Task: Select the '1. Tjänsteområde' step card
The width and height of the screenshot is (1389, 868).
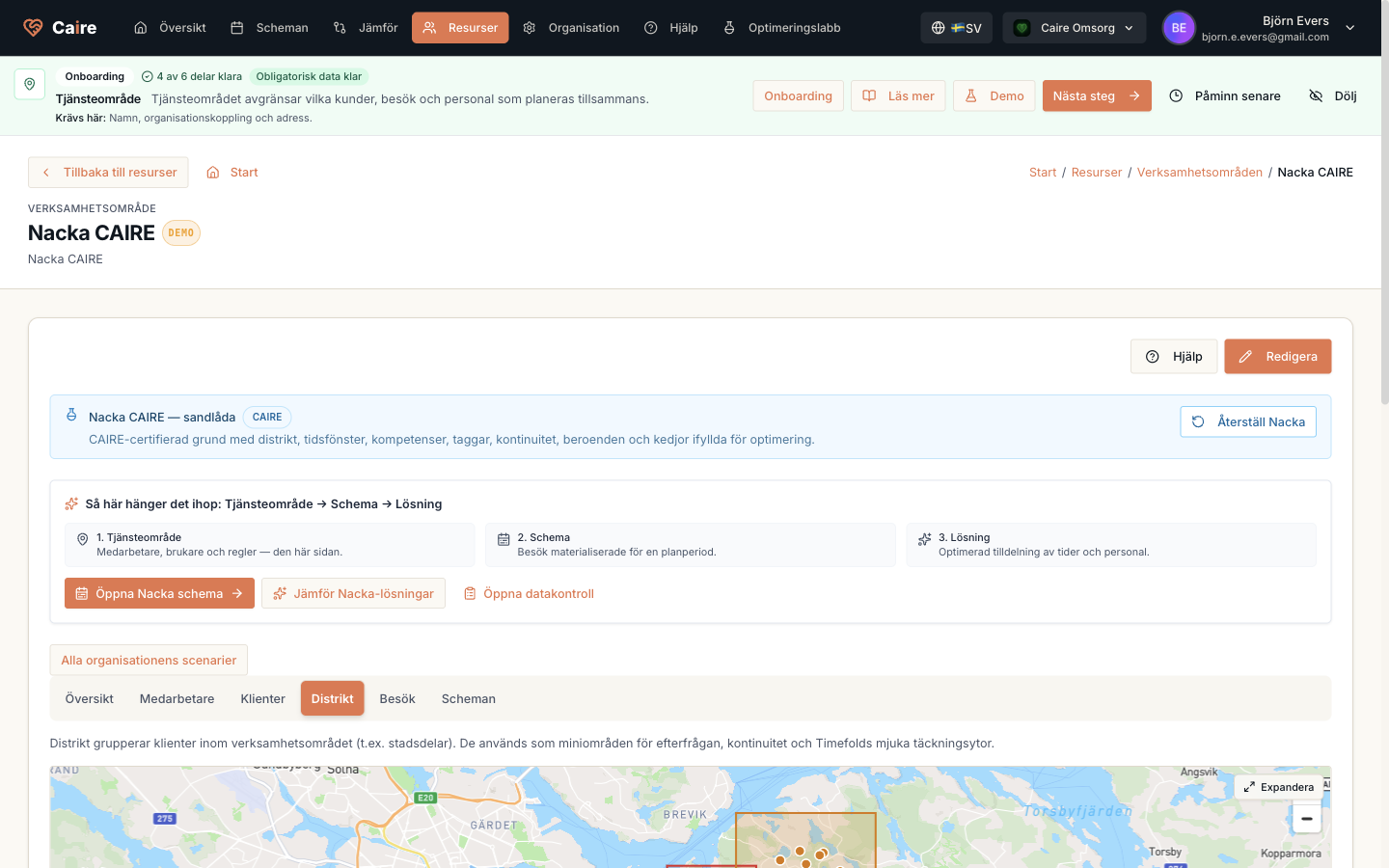Action: (270, 545)
